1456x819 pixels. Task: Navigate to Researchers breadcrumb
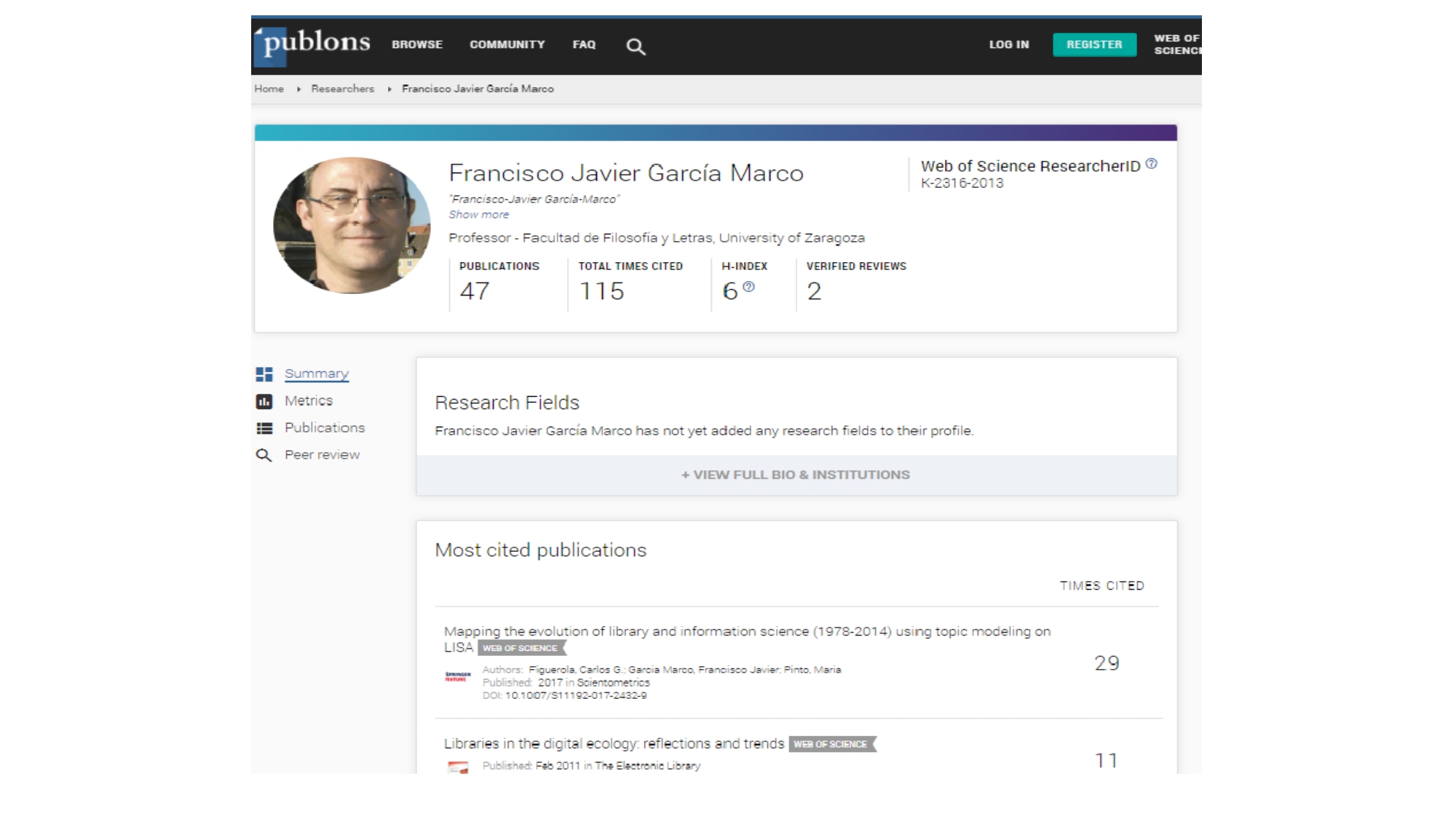pos(342,89)
